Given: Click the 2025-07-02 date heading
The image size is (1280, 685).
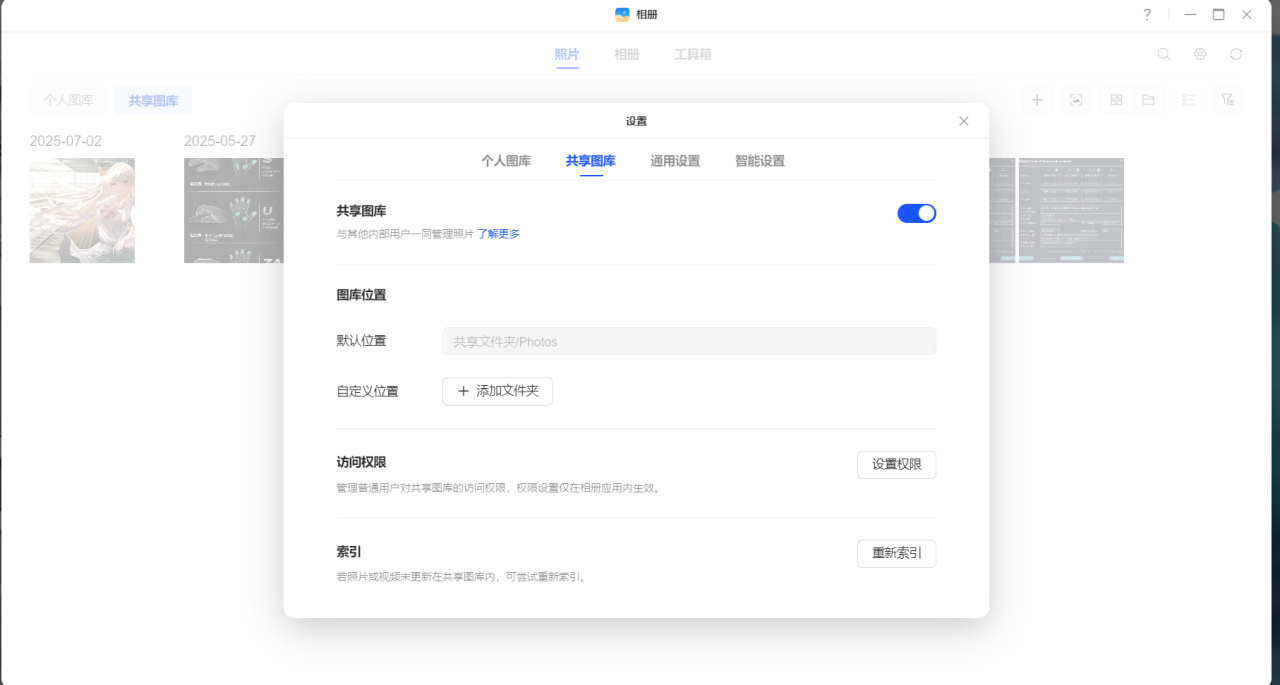Looking at the screenshot, I should pyautogui.click(x=66, y=141).
